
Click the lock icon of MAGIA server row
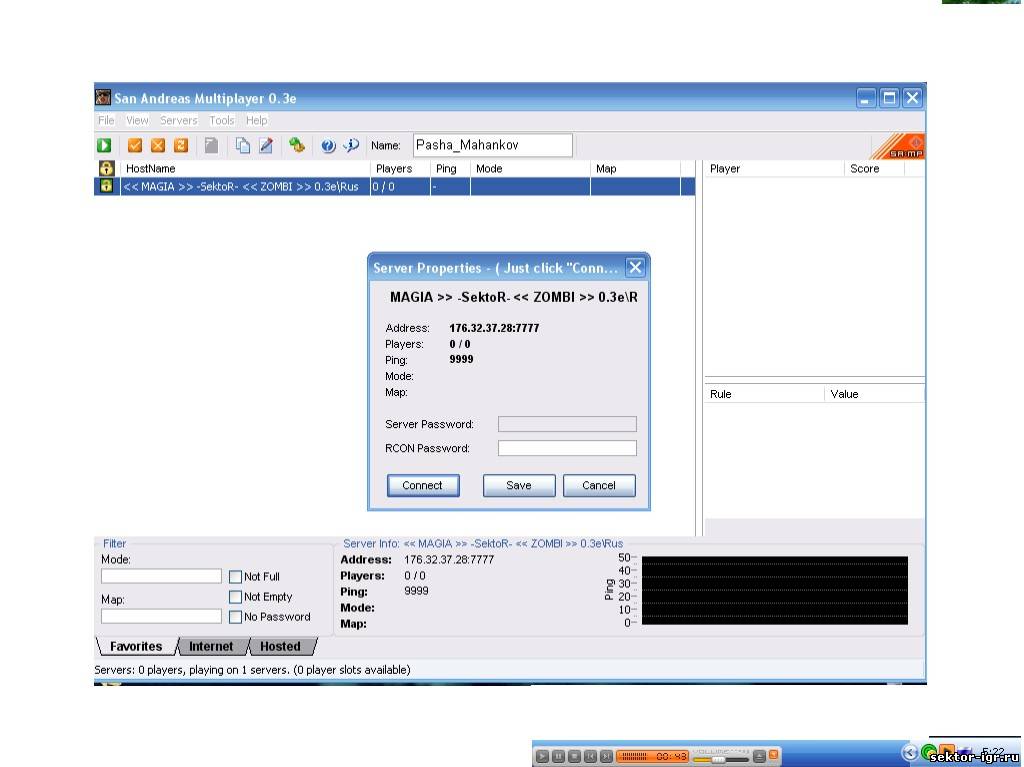pyautogui.click(x=106, y=186)
